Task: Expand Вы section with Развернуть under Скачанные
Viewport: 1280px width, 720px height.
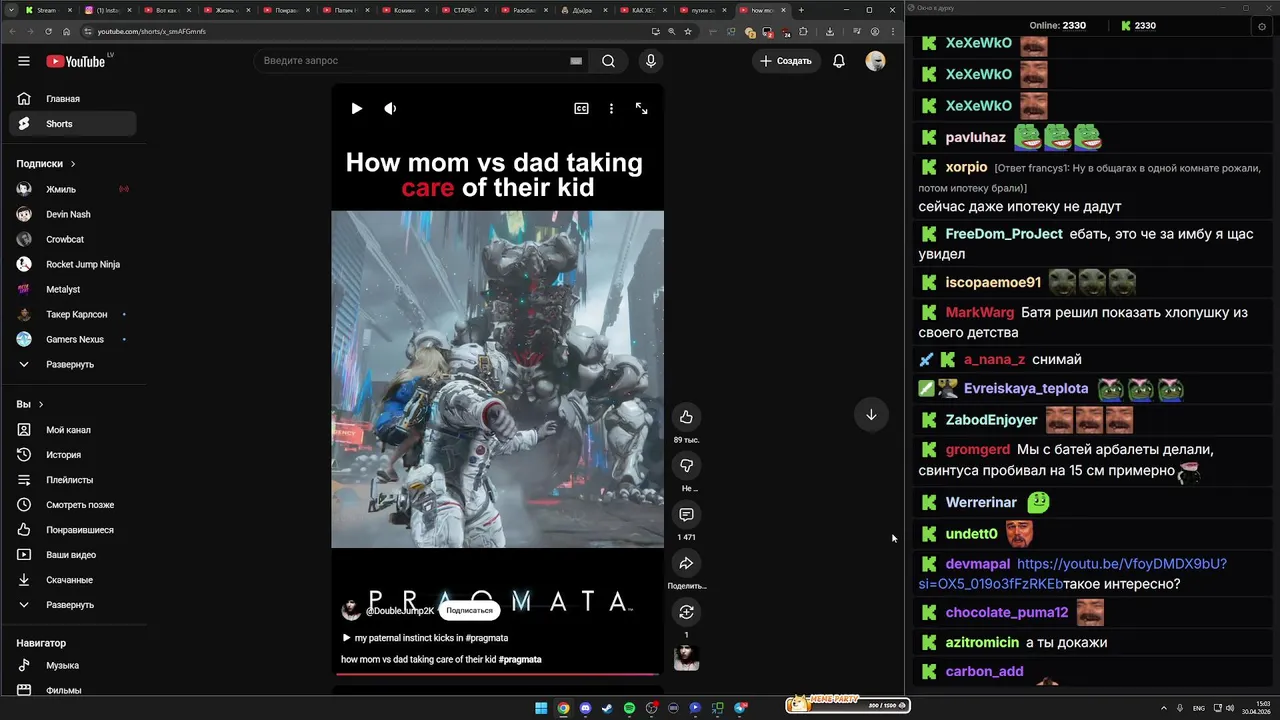Action: pos(72,605)
